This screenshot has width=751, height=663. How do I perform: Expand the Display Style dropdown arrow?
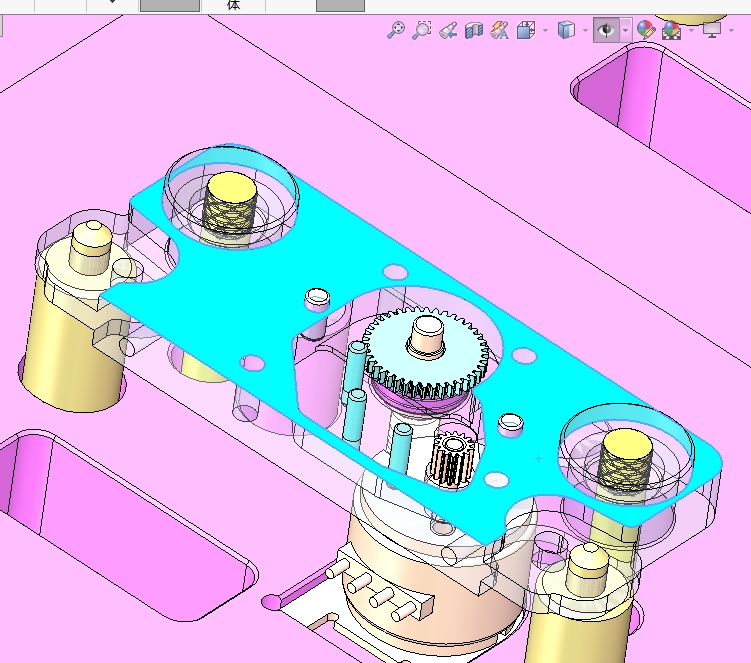tap(585, 31)
